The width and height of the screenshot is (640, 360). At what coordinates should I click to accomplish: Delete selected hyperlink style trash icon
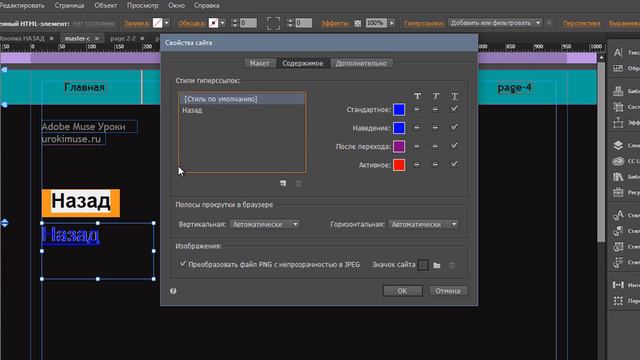tap(298, 184)
